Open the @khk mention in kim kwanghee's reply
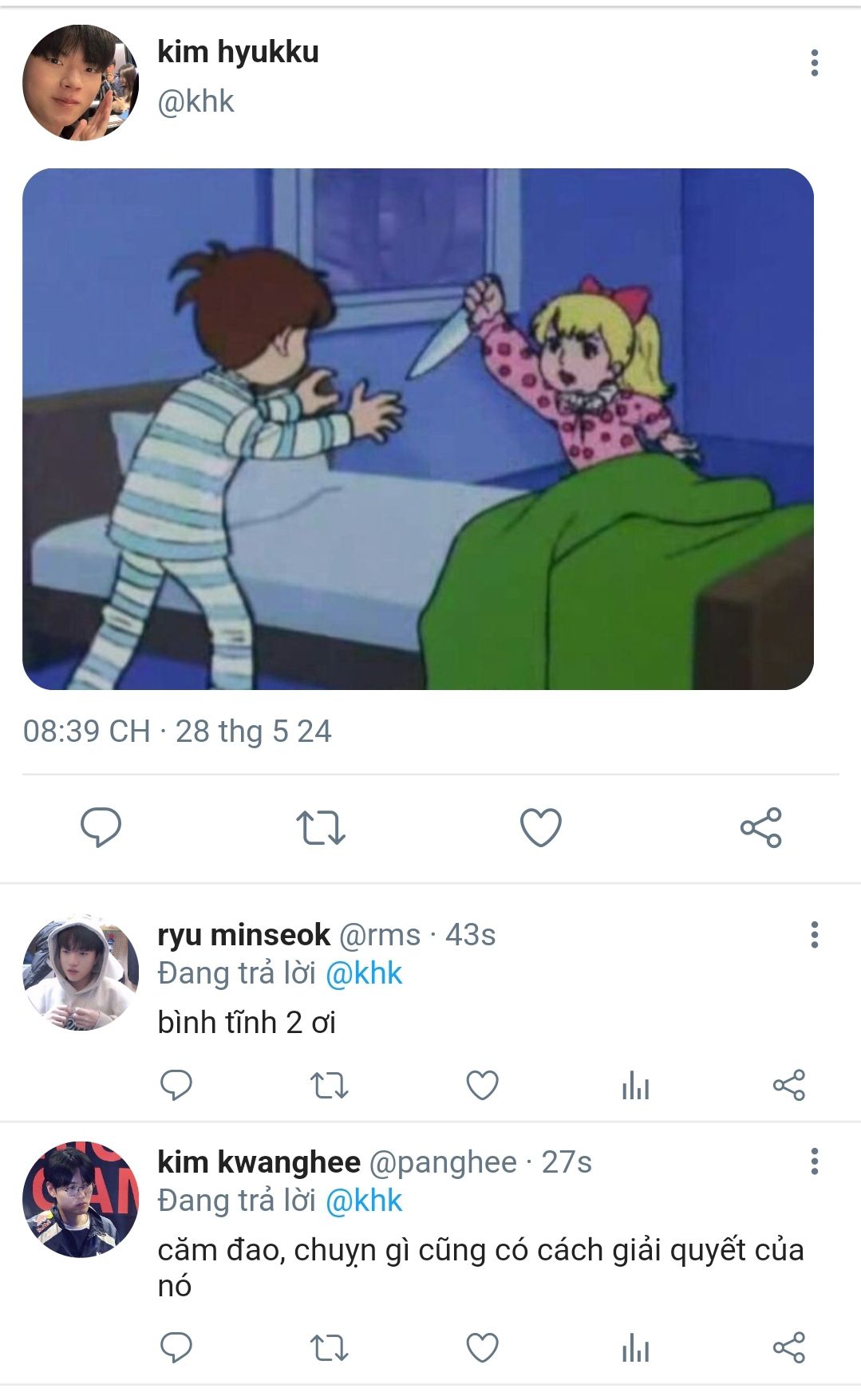 click(x=364, y=1201)
